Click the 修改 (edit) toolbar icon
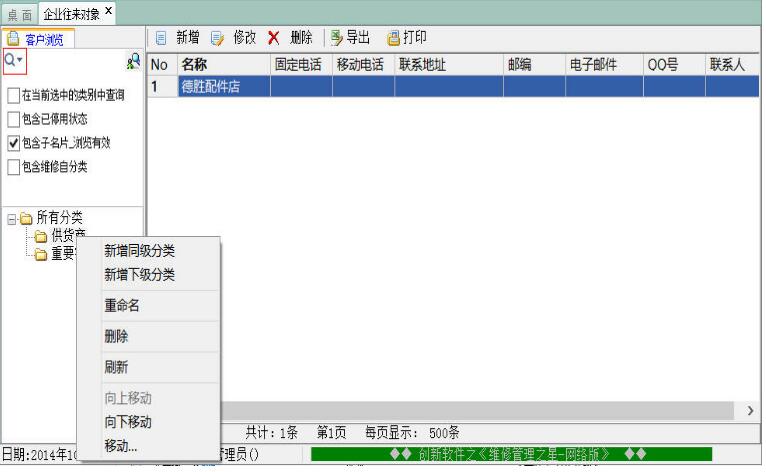This screenshot has width=766, height=472. 217,38
